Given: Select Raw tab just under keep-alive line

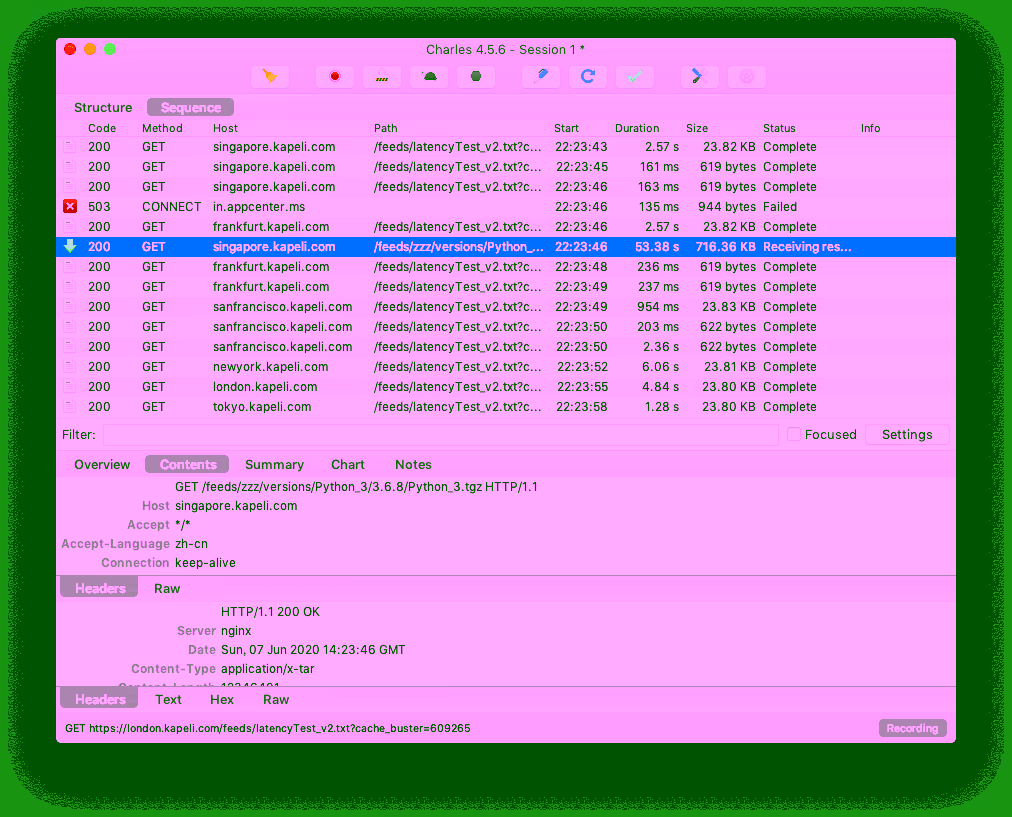Looking at the screenshot, I should [167, 589].
